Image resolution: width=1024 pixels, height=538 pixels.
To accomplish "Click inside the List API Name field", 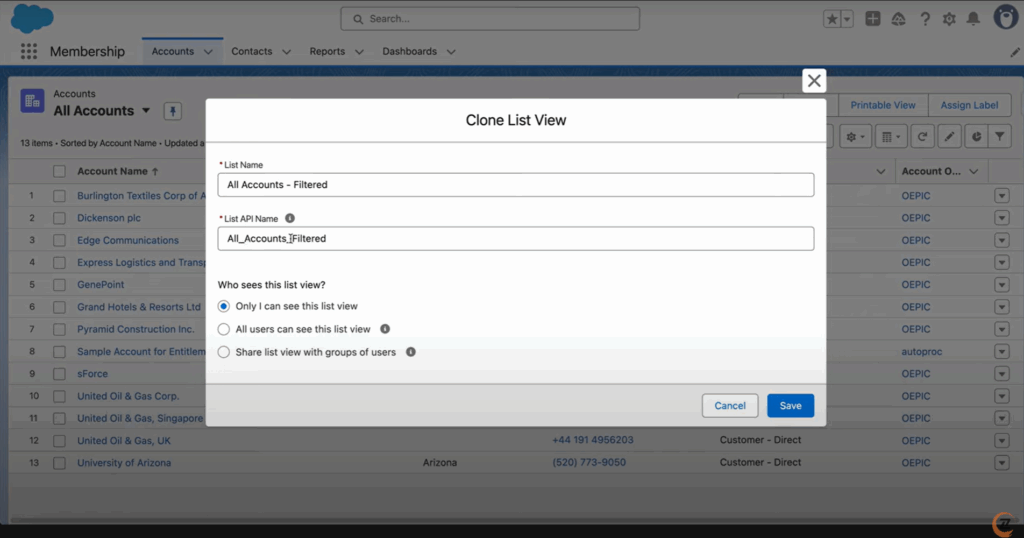I will pyautogui.click(x=515, y=238).
